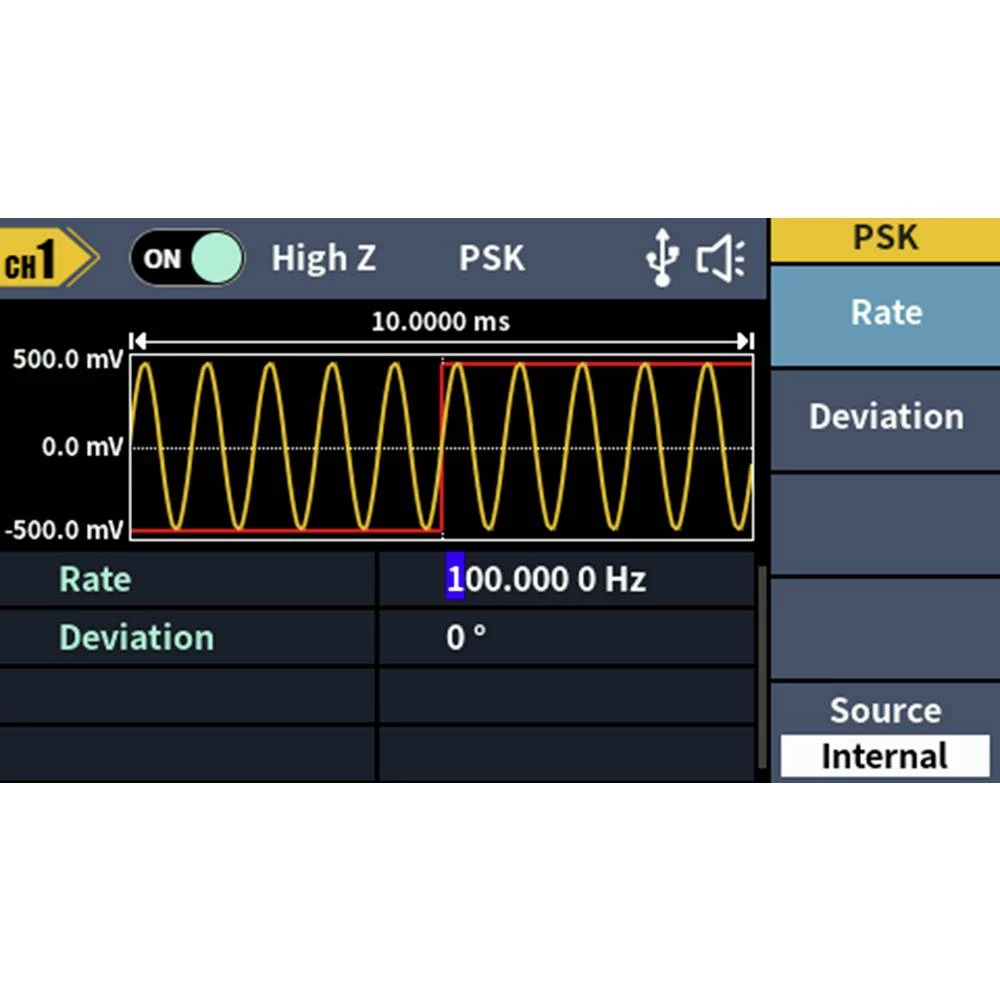This screenshot has height=1000, width=1000.
Task: Select the Rate softkey in side menu
Action: click(x=886, y=314)
